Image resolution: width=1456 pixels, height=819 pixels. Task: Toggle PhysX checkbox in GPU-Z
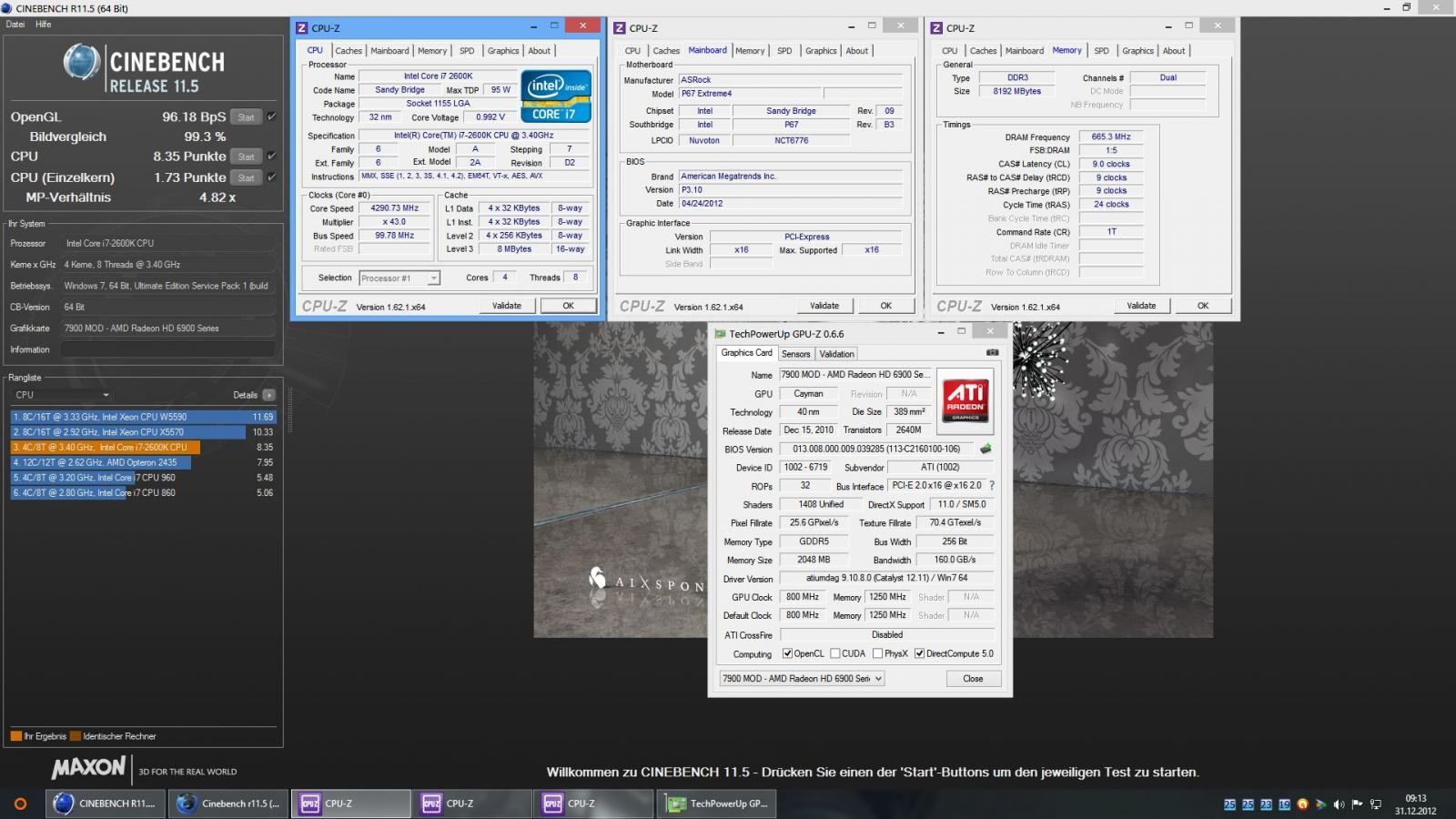click(877, 653)
